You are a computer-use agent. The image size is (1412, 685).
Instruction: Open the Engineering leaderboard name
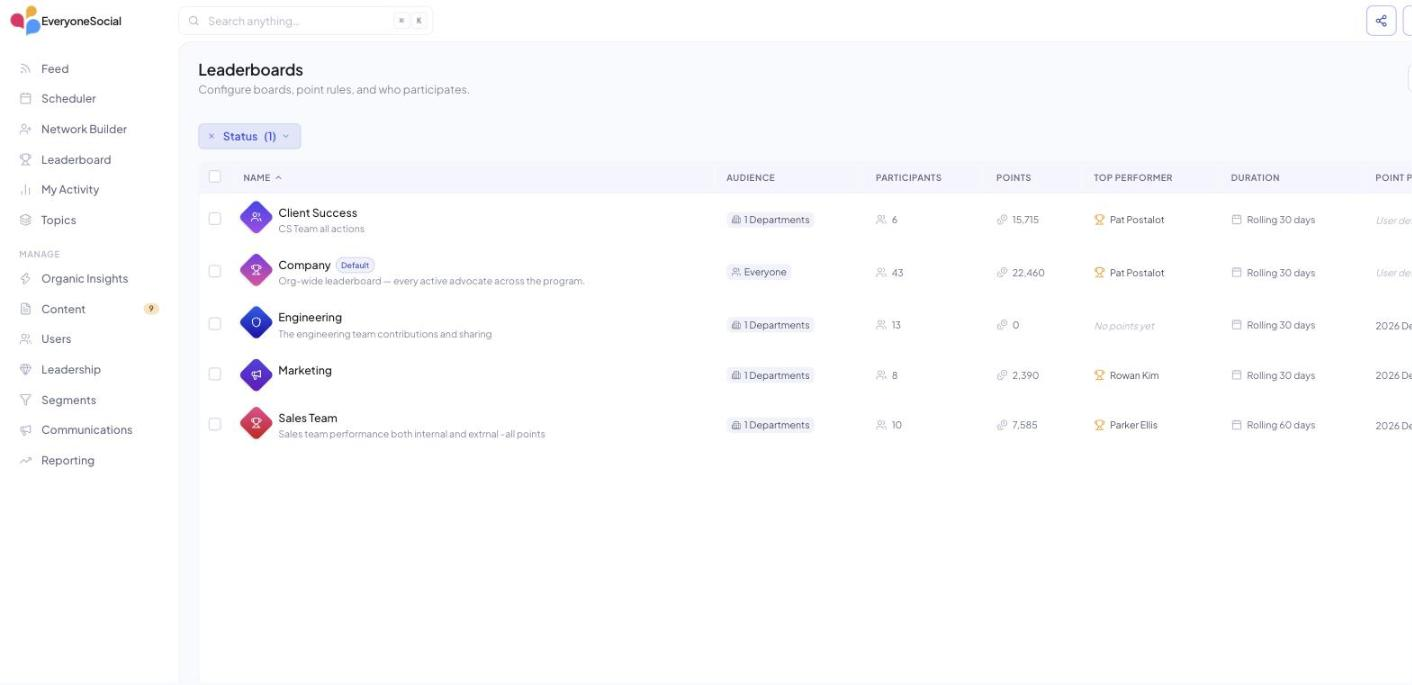click(x=310, y=317)
